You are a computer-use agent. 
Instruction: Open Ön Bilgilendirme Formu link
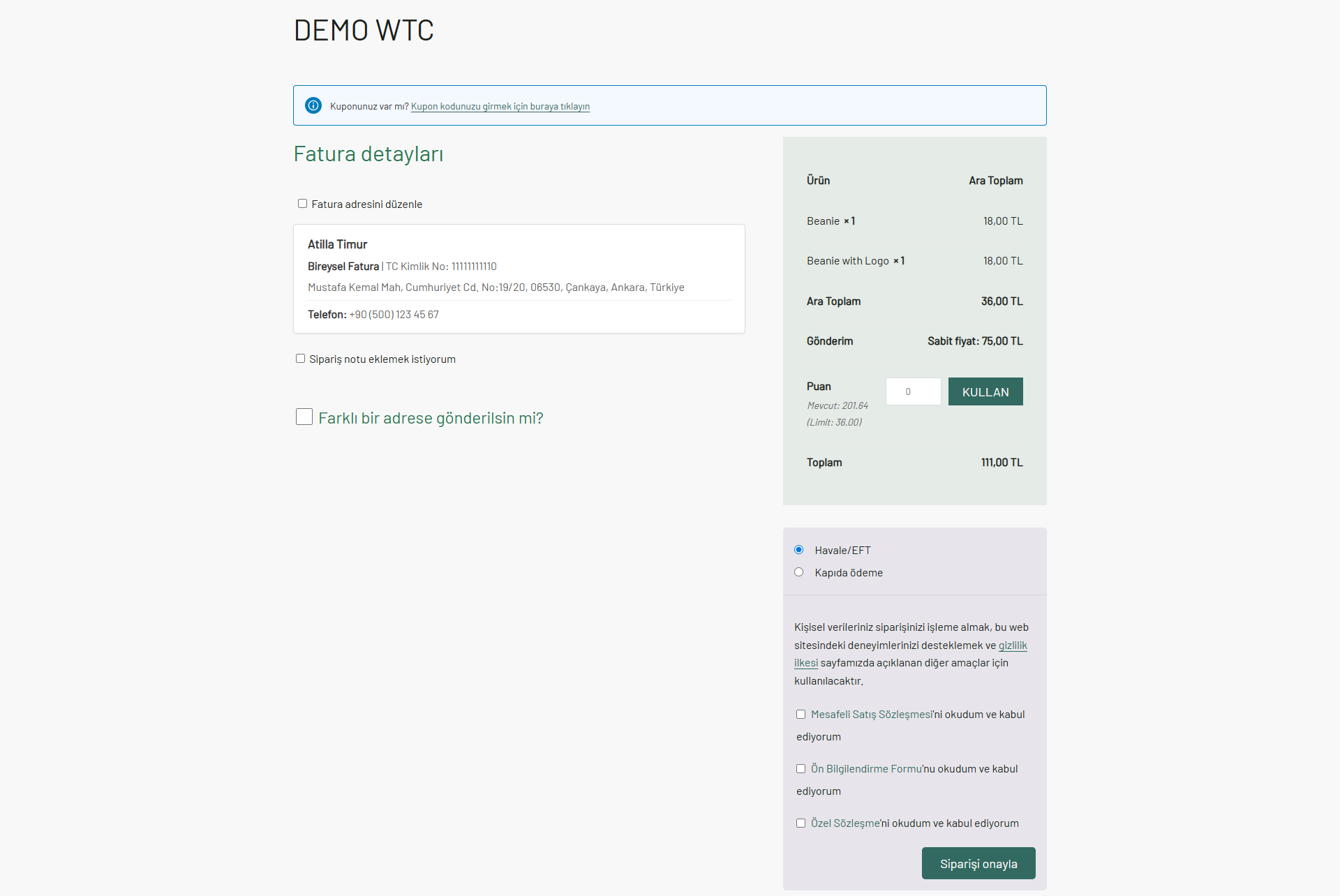(866, 769)
